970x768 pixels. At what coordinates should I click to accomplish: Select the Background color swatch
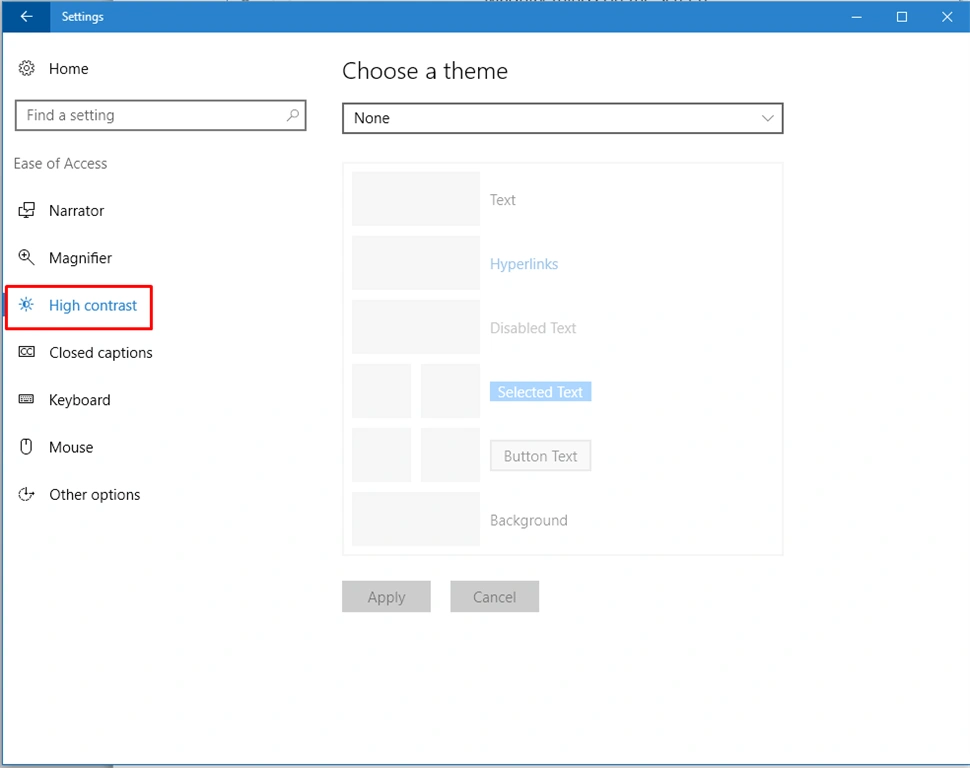point(416,519)
